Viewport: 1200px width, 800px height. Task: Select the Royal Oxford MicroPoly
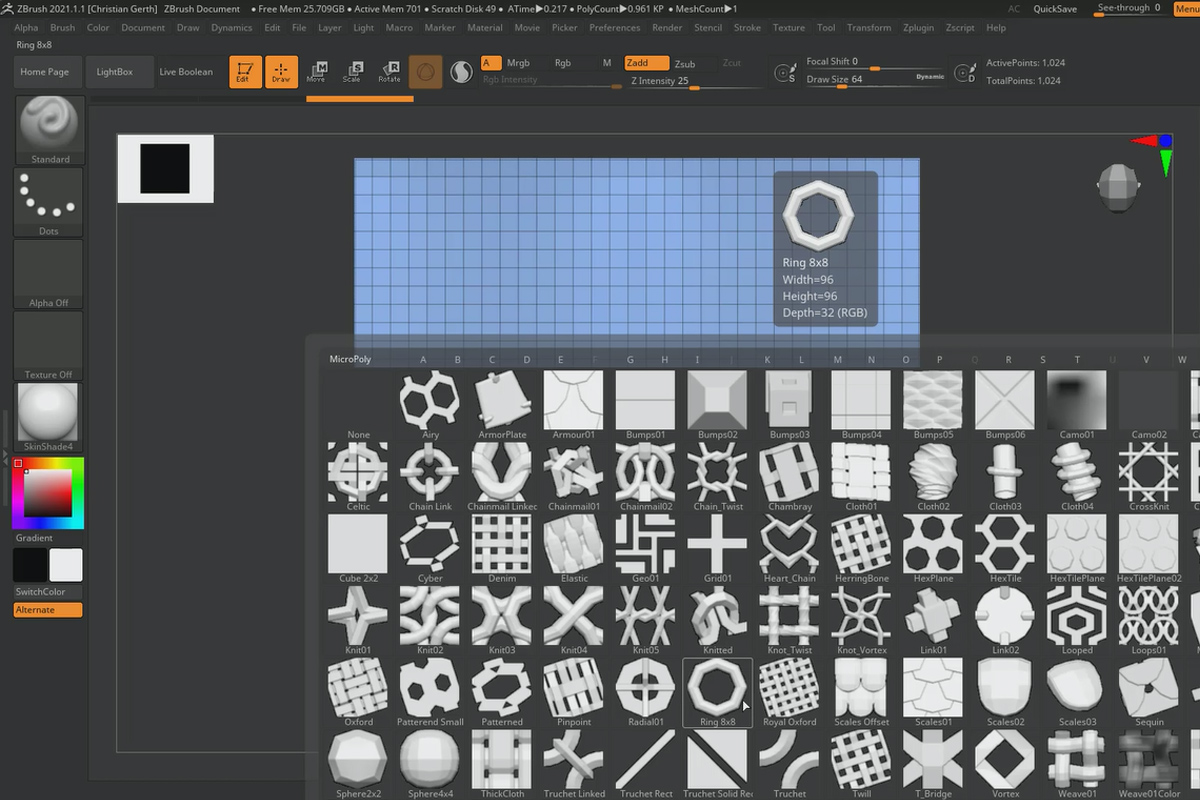tap(790, 693)
